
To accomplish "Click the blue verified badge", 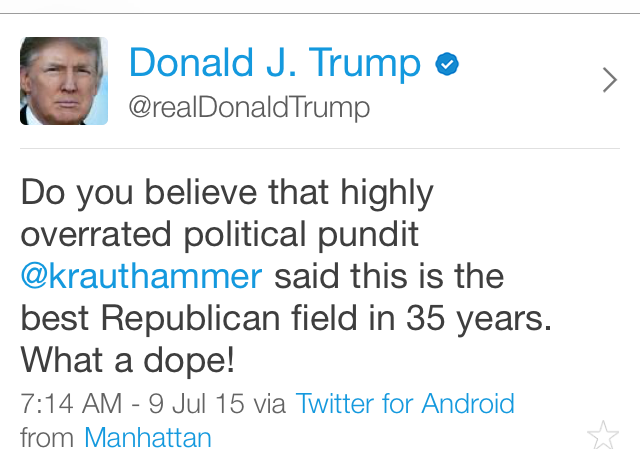I will [x=446, y=66].
